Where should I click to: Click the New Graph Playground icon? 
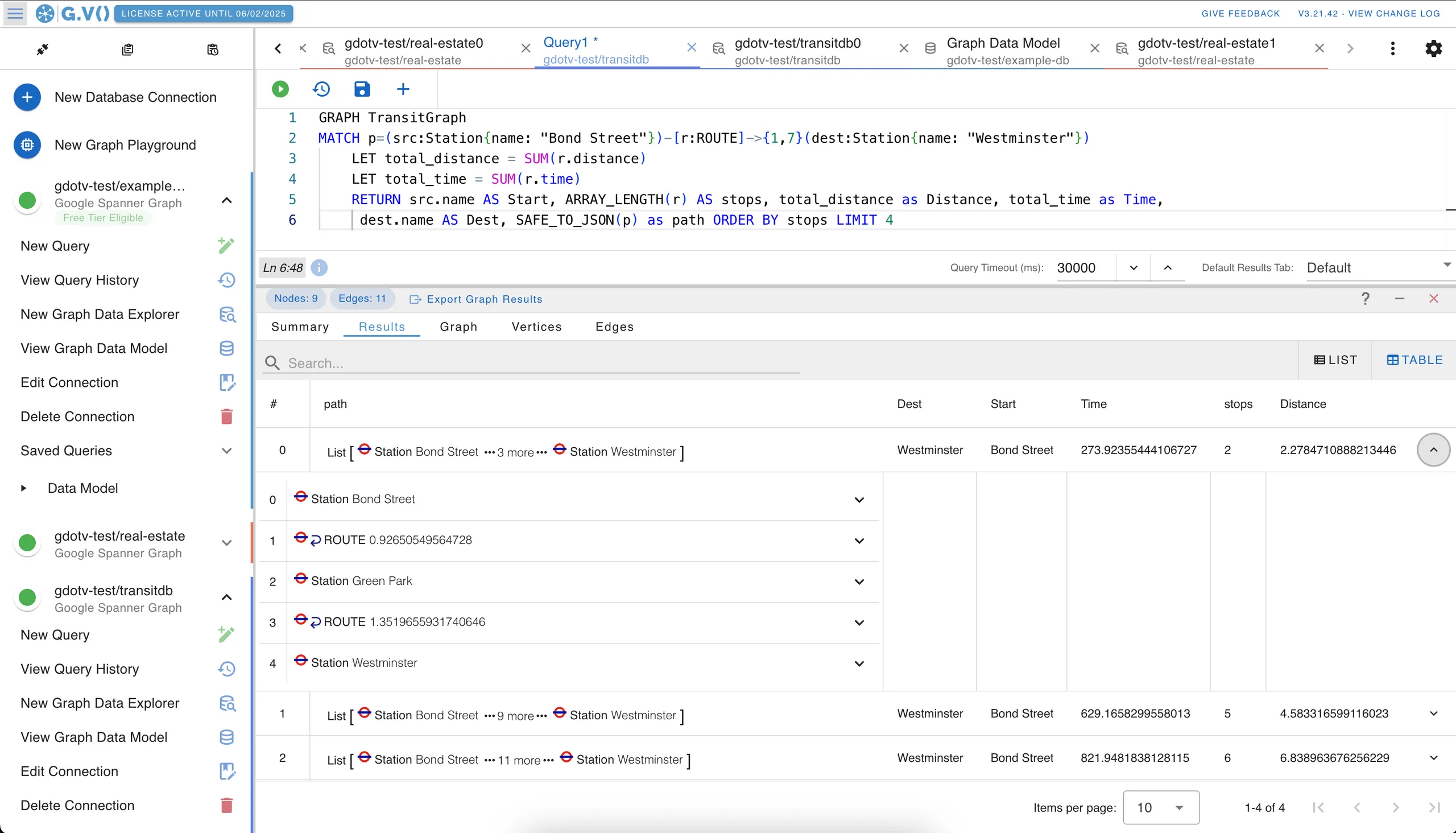point(27,145)
